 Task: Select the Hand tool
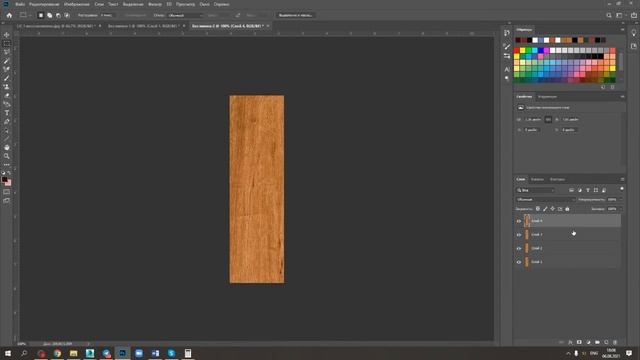pos(7,147)
